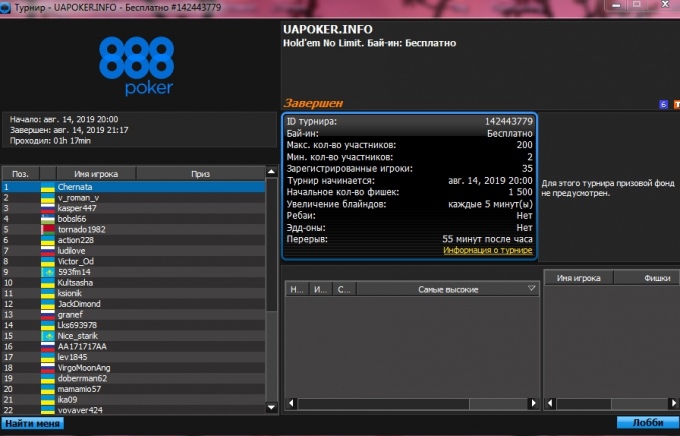Select the player row action228
Image resolution: width=680 pixels, height=436 pixels.
pyautogui.click(x=134, y=240)
